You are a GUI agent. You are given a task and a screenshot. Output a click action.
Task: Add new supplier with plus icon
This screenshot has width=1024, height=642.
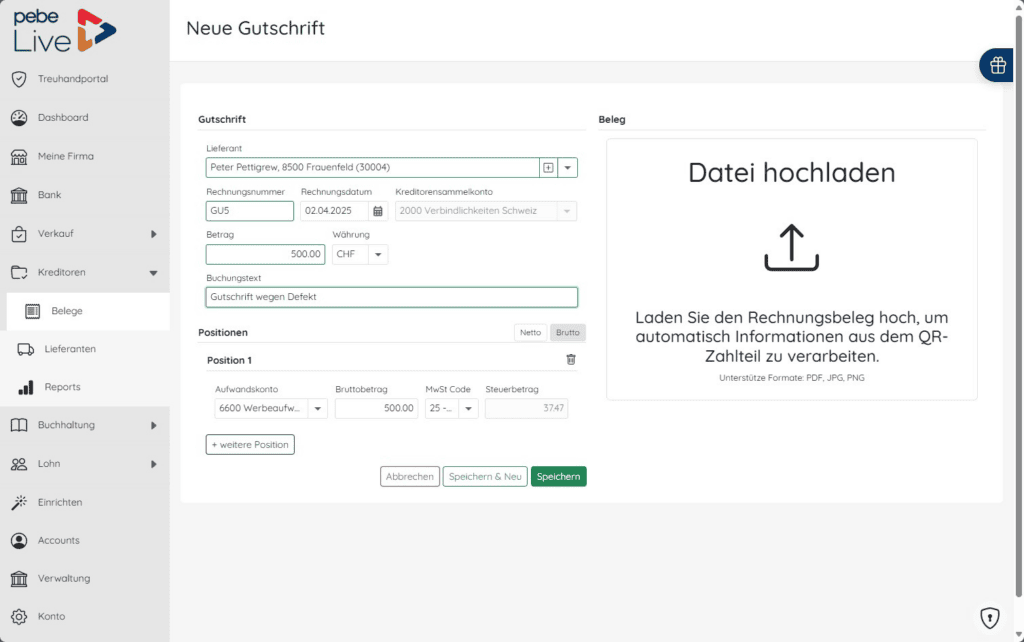pos(548,168)
